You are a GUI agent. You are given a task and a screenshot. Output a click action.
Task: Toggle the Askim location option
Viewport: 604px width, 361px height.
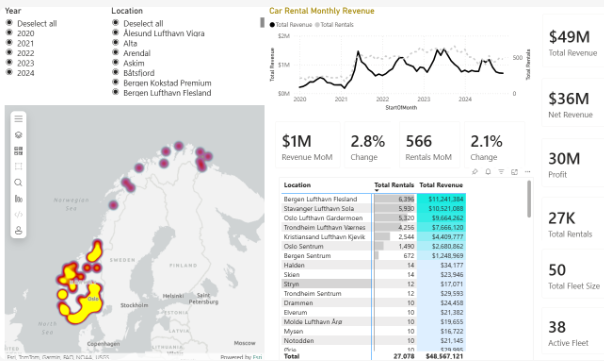tap(115, 62)
